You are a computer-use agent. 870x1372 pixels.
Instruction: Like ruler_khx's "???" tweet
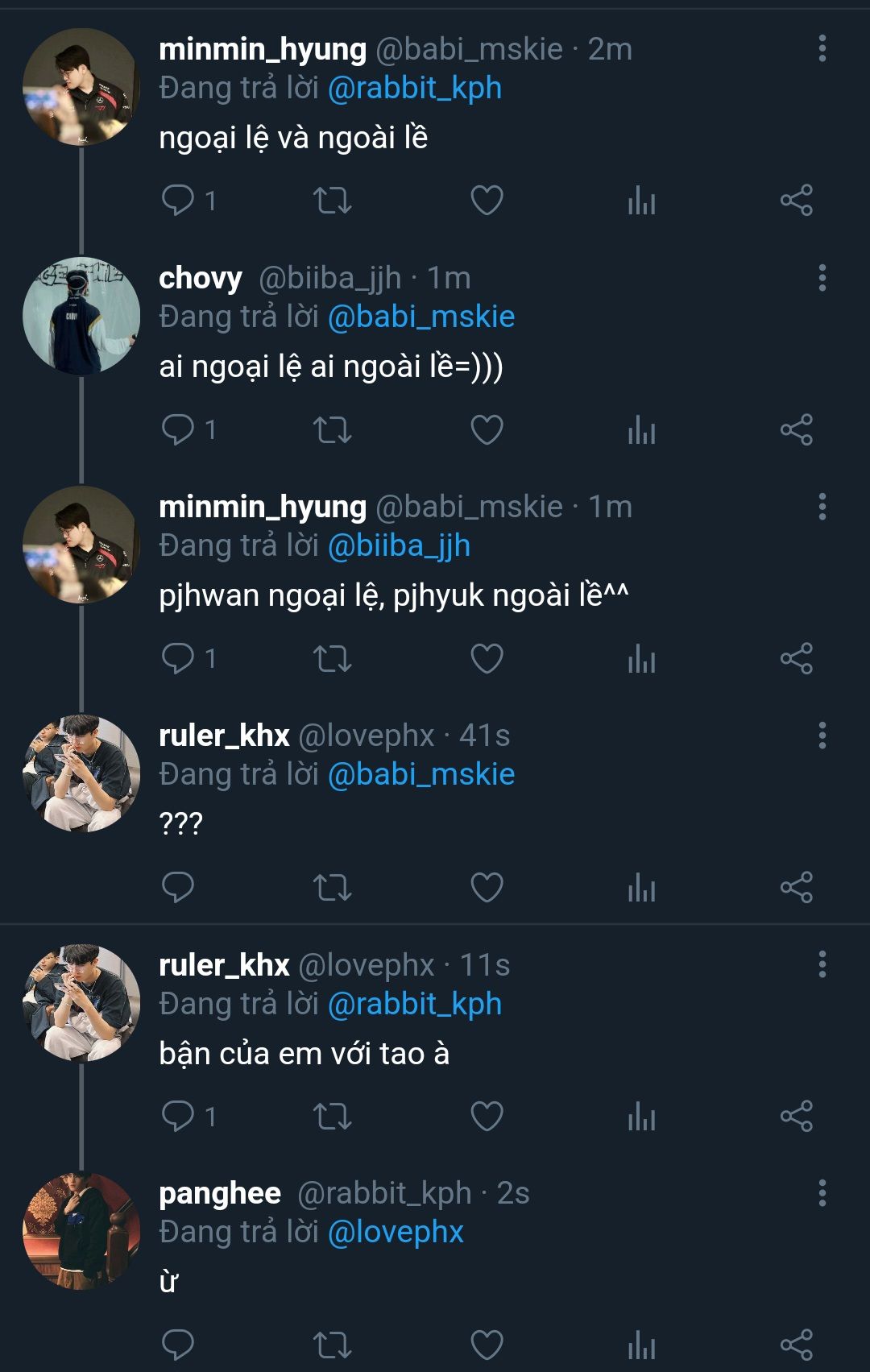(x=487, y=887)
